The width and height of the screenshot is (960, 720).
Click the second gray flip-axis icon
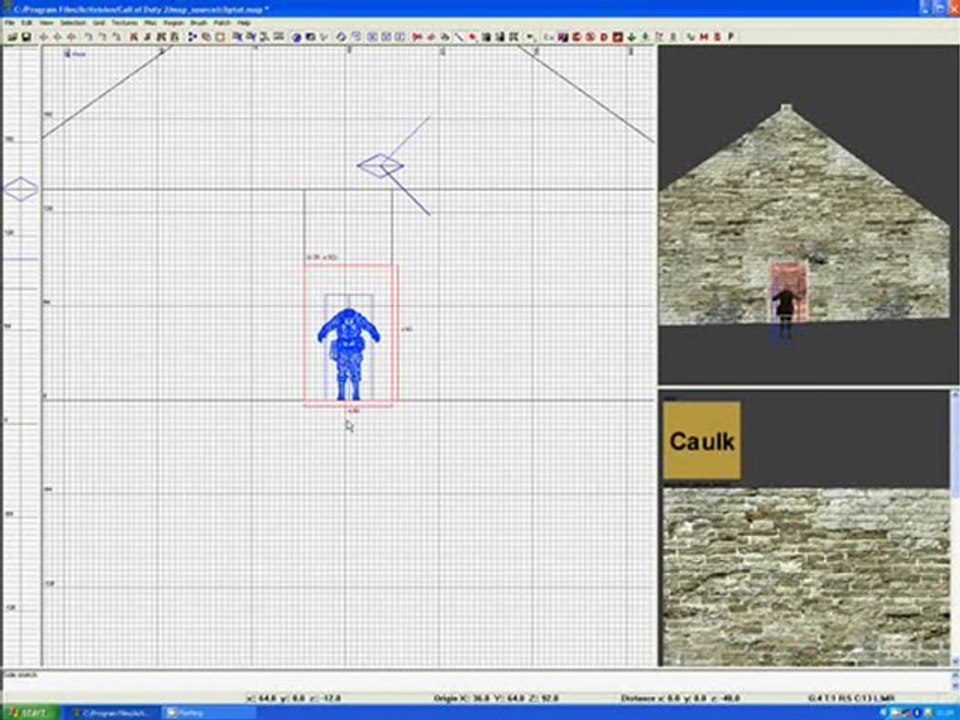tap(58, 37)
